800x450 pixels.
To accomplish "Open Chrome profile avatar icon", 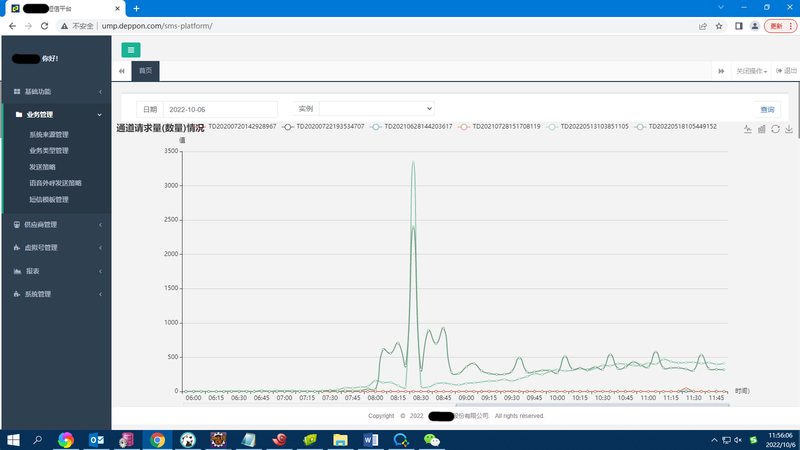I will point(755,26).
